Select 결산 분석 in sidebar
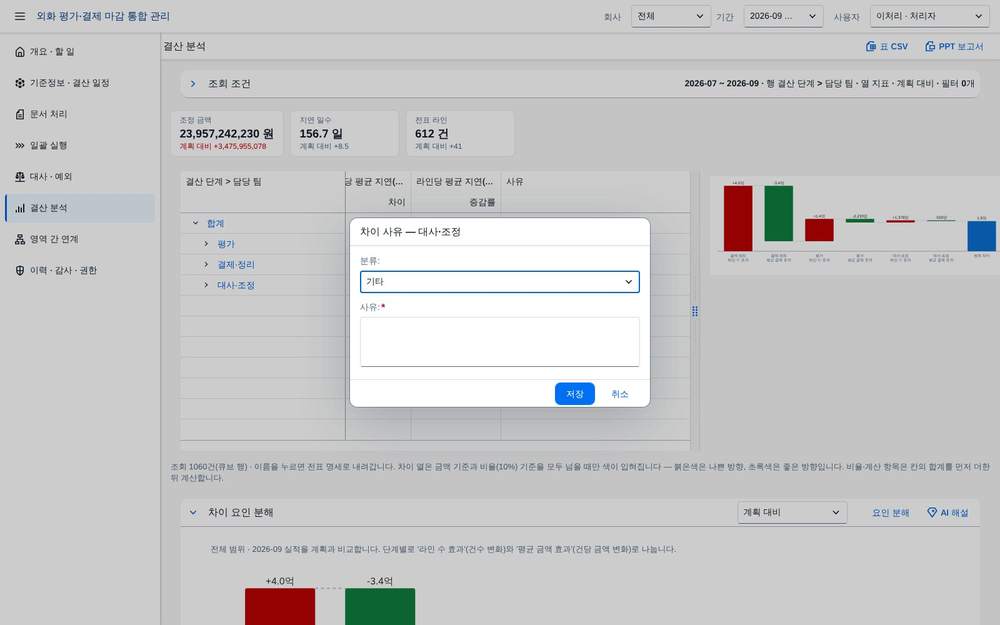 click(80, 208)
